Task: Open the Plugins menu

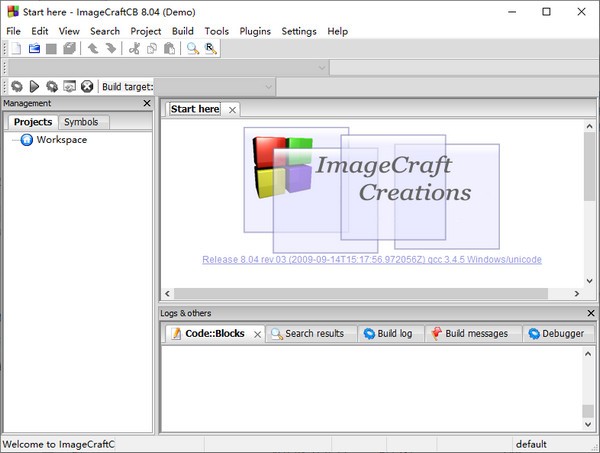Action: click(x=255, y=31)
